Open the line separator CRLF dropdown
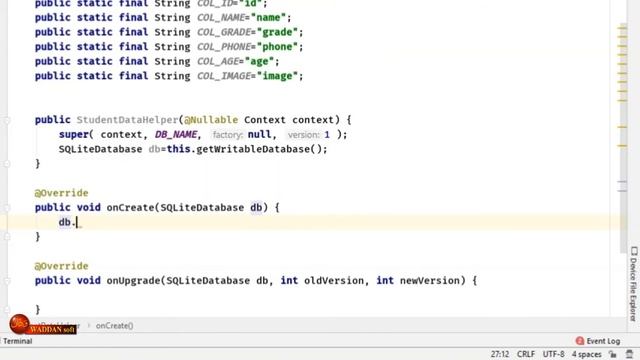This screenshot has height=360, width=640. (x=526, y=354)
